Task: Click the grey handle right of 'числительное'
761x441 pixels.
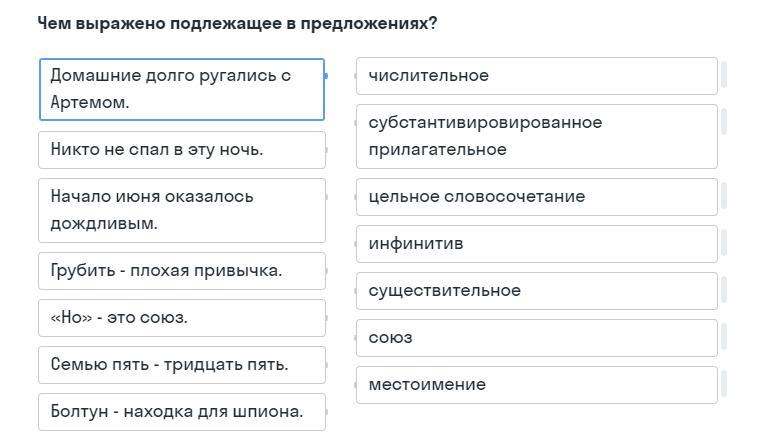Action: tap(724, 75)
